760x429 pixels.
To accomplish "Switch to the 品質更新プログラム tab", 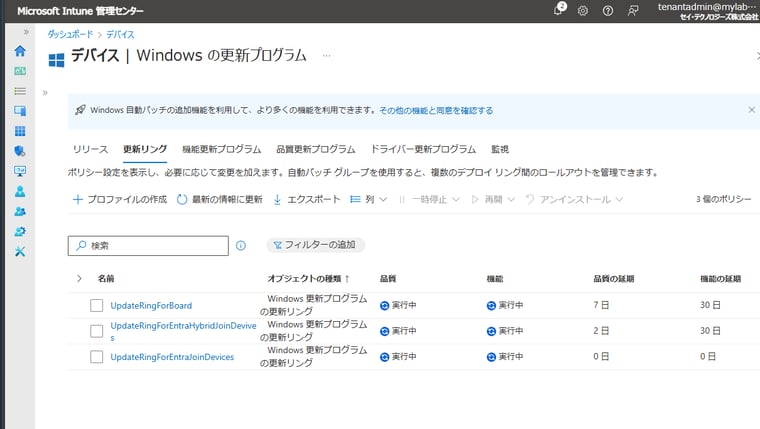I will tap(316, 149).
